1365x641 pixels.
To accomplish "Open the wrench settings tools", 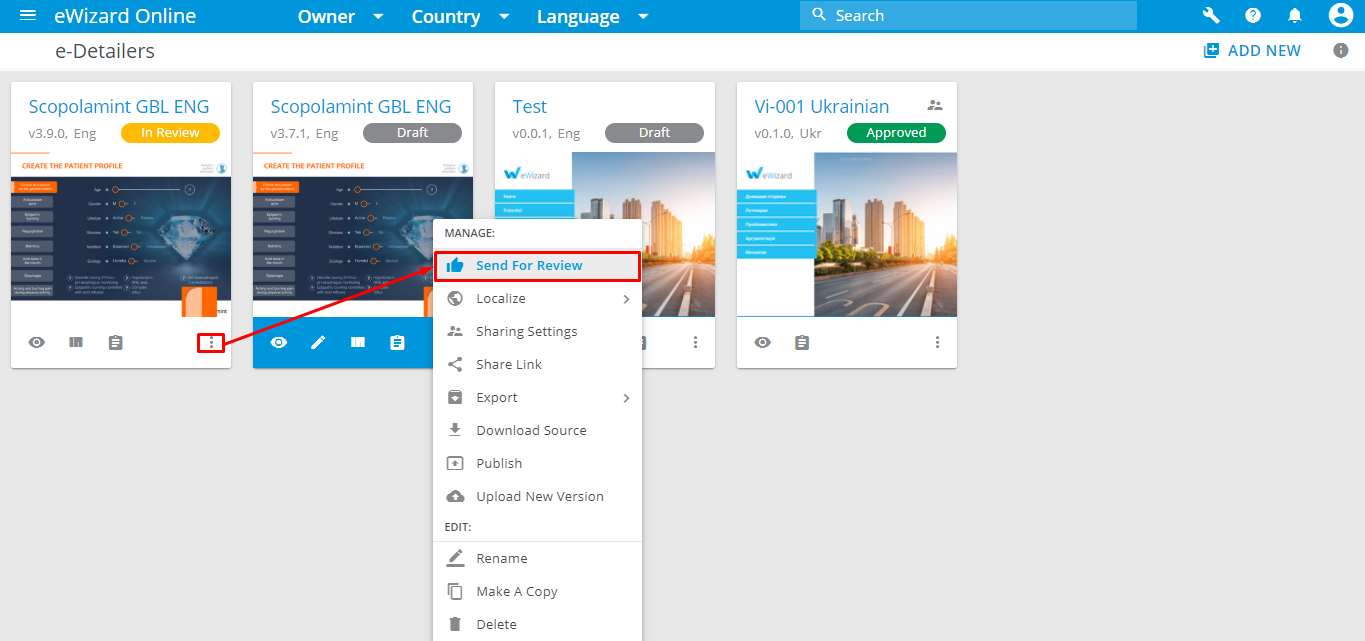I will tap(1211, 16).
